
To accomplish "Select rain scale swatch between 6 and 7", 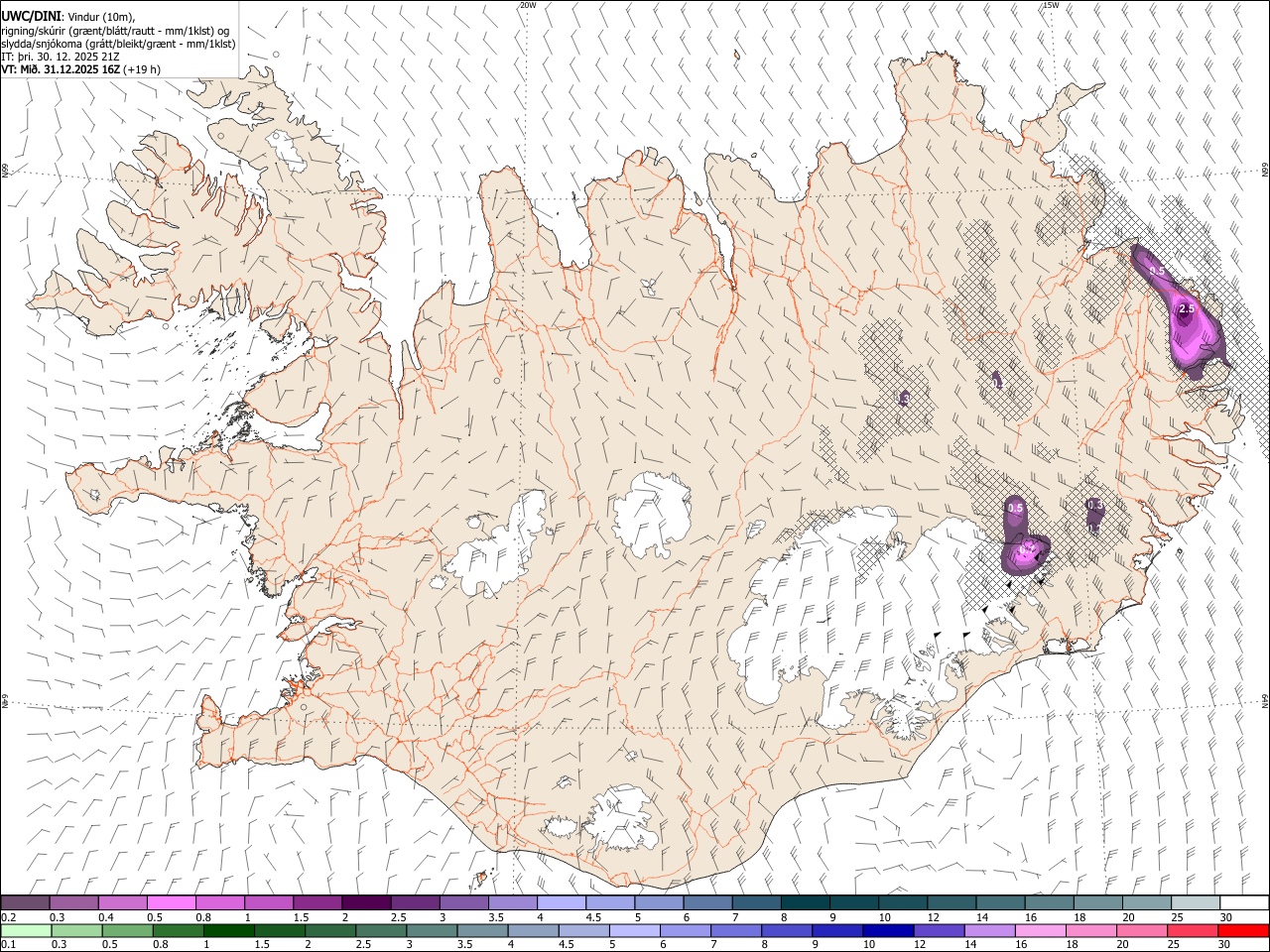I will coord(686,930).
